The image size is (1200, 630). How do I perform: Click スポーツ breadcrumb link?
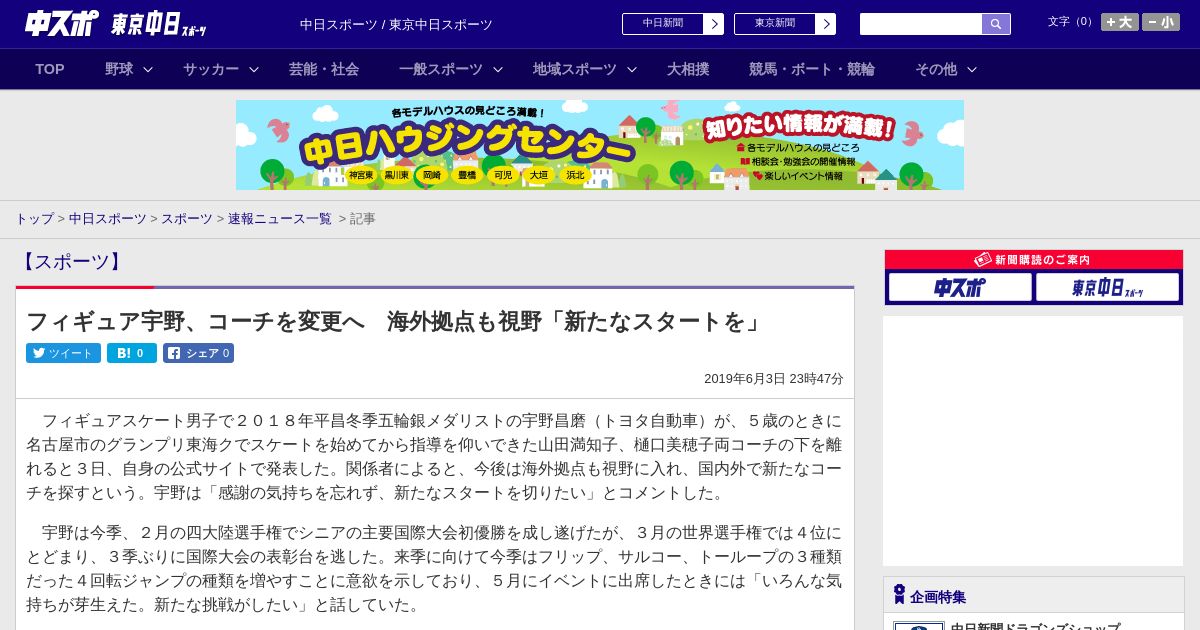coord(187,218)
